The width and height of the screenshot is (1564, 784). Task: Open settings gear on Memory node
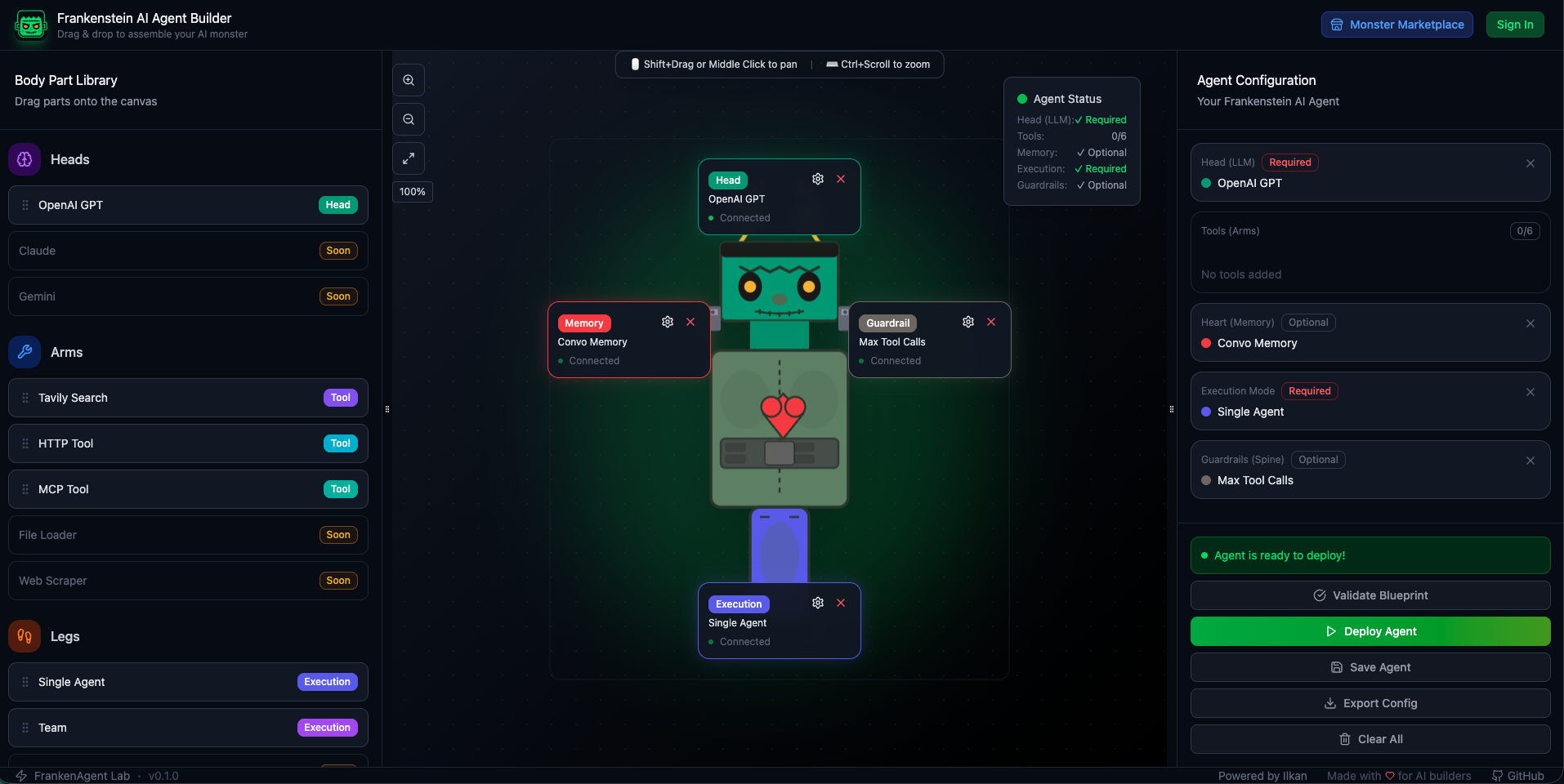[x=668, y=322]
